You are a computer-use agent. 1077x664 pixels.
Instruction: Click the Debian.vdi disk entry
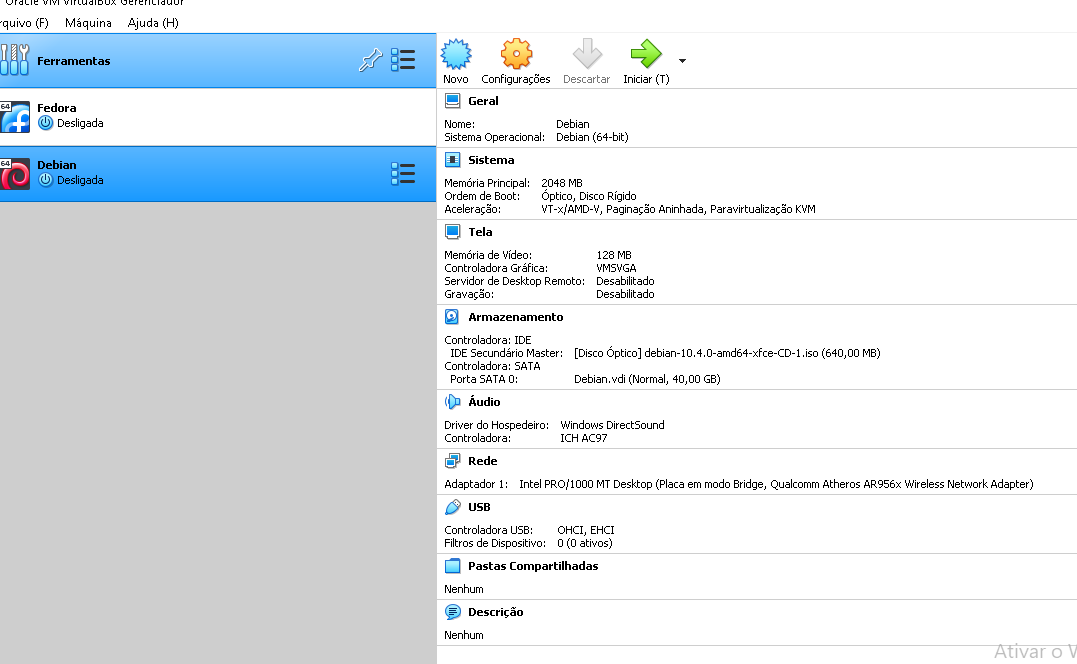pyautogui.click(x=647, y=379)
